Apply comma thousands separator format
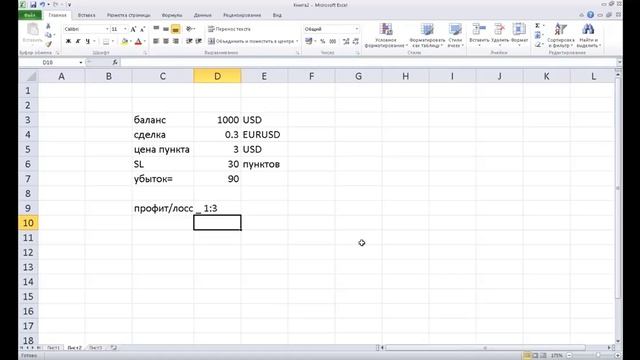This screenshot has width=640, height=360. [x=333, y=41]
